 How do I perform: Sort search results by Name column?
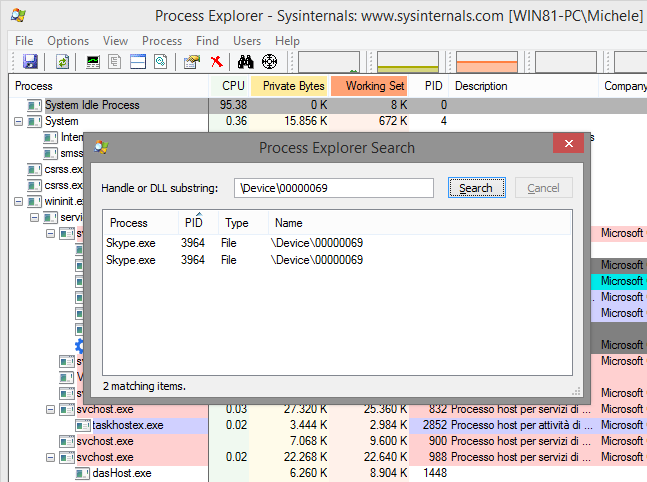420,223
